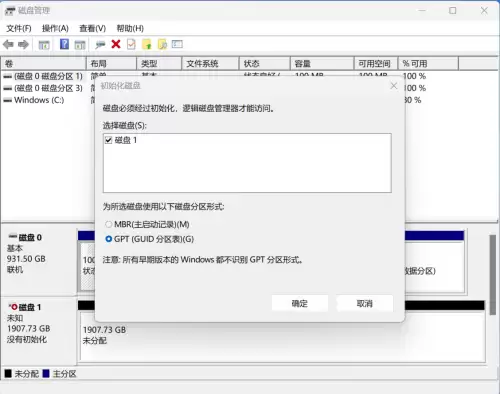Sort by the 可用空间 column header
Image resolution: width=500 pixels, height=394 pixels.
376,63
